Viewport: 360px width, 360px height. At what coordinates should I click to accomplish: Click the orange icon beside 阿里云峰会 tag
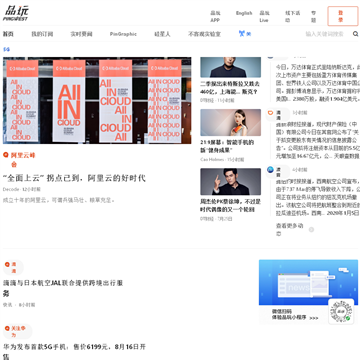6,155
